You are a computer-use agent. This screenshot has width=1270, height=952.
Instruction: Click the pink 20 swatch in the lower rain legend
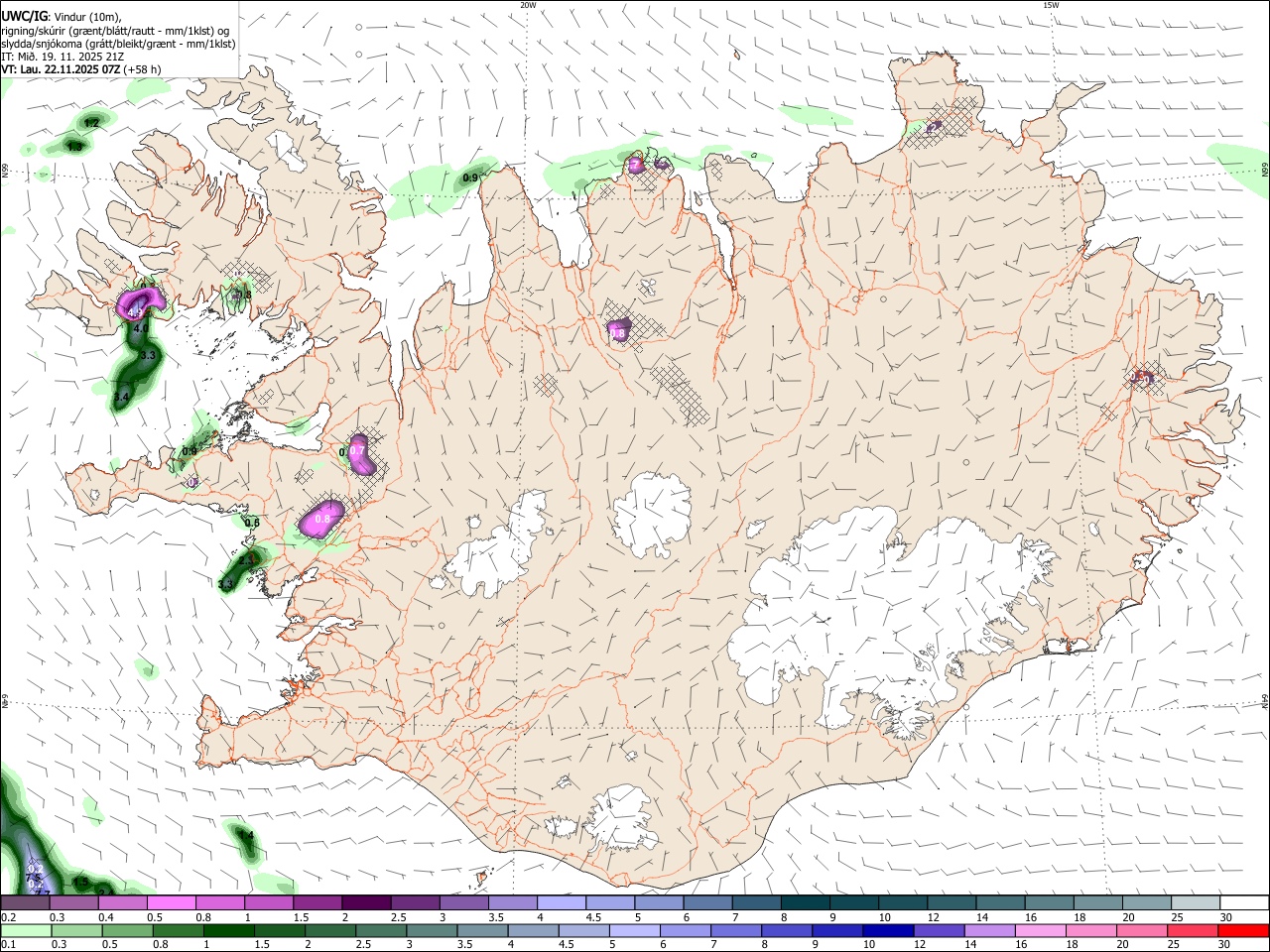pos(1143,930)
